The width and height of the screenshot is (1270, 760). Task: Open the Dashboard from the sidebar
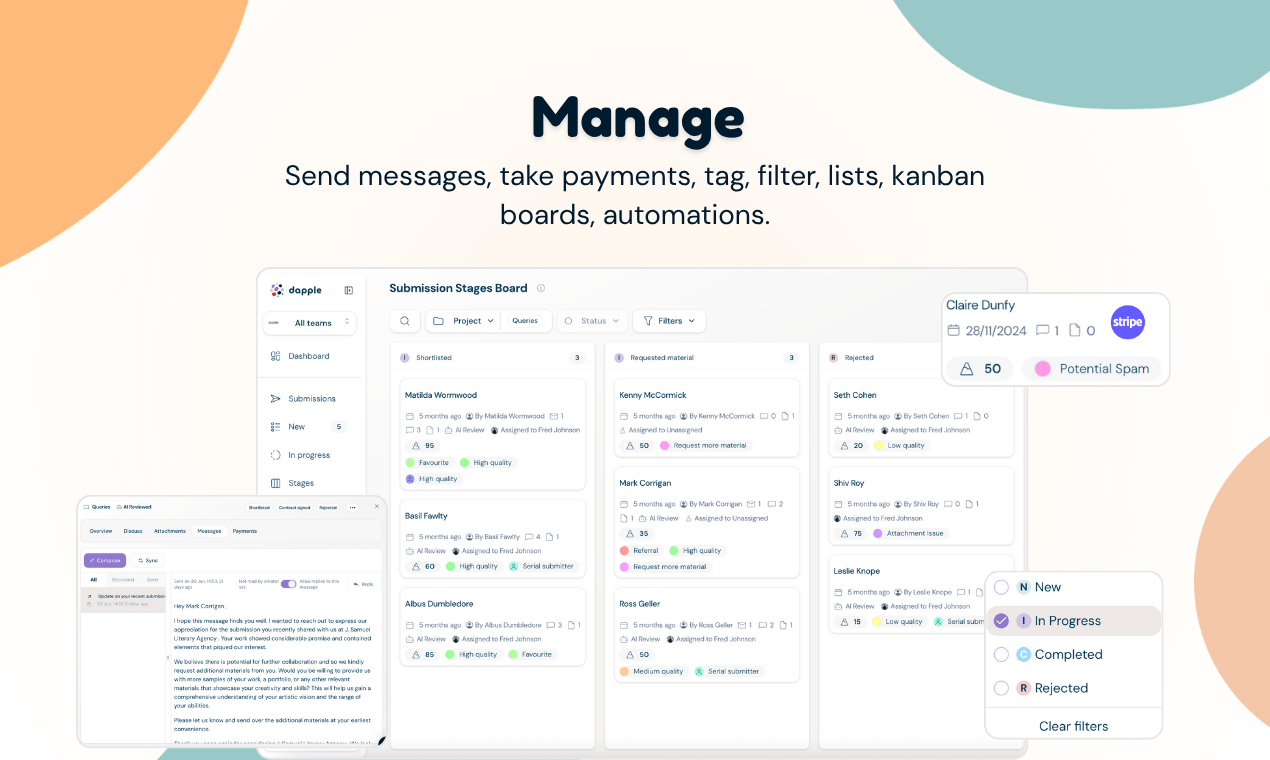click(x=299, y=356)
